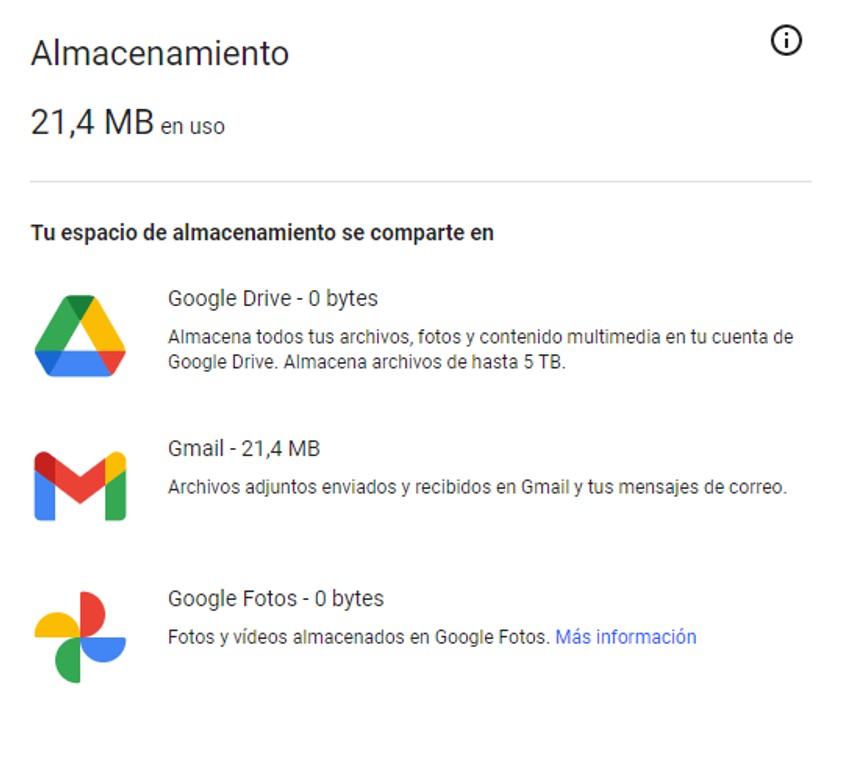Click the 21,4 MB en uso total
The height and width of the screenshot is (763, 848).
(x=128, y=122)
